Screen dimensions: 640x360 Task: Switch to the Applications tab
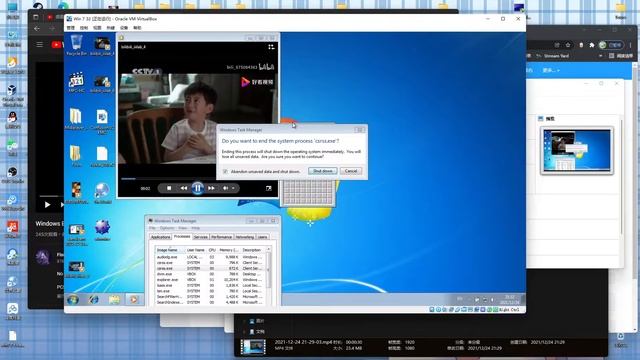pos(160,237)
